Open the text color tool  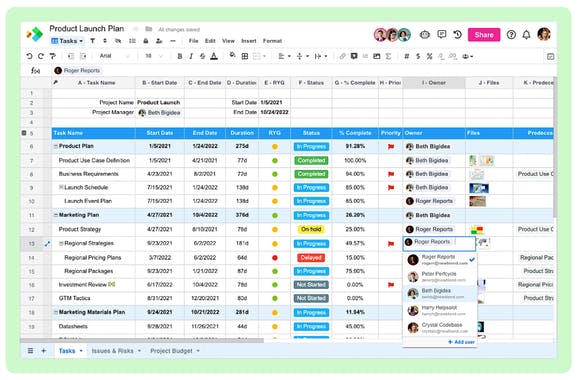point(214,56)
